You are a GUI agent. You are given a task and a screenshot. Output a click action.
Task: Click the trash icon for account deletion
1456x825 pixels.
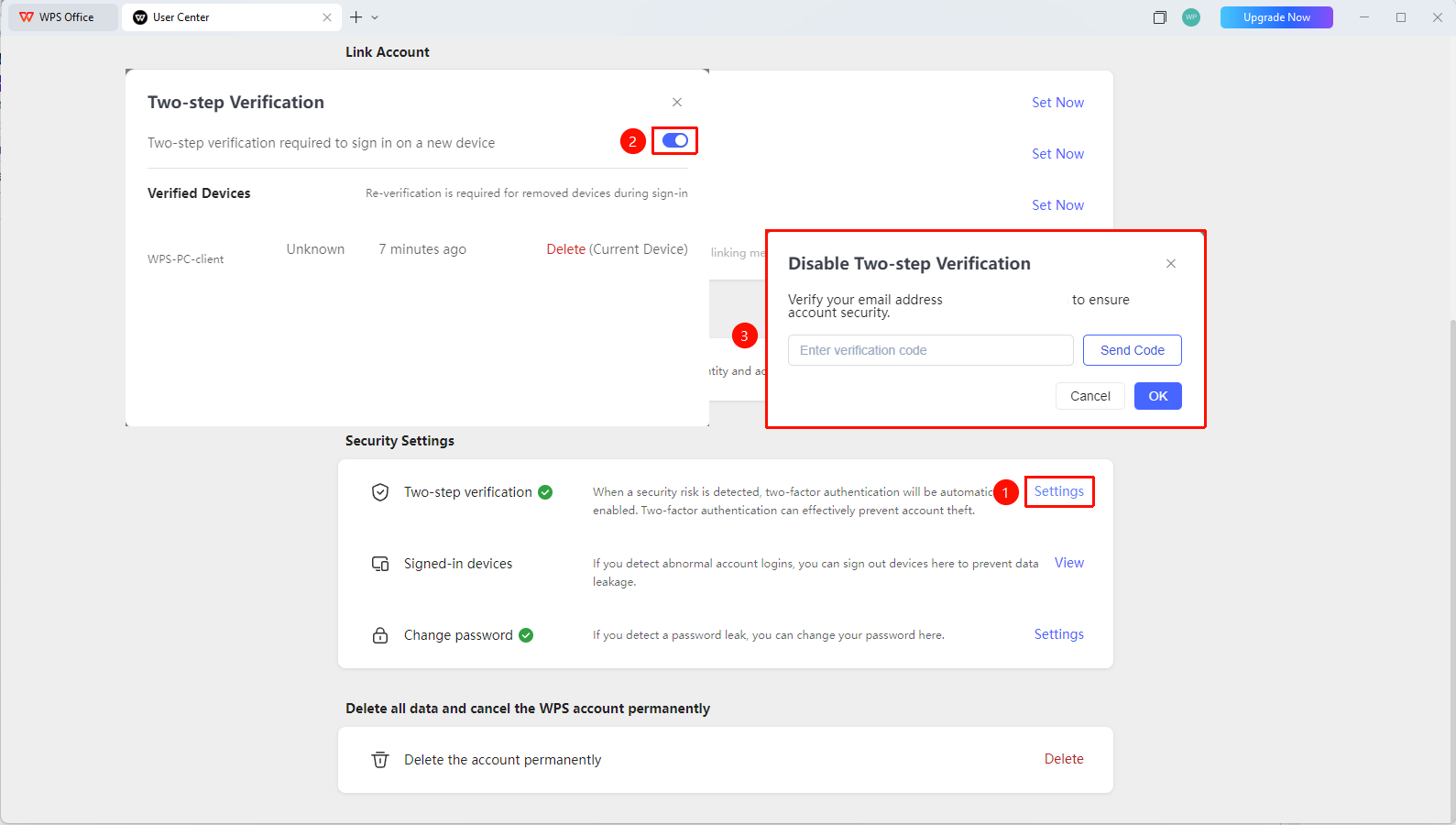380,760
